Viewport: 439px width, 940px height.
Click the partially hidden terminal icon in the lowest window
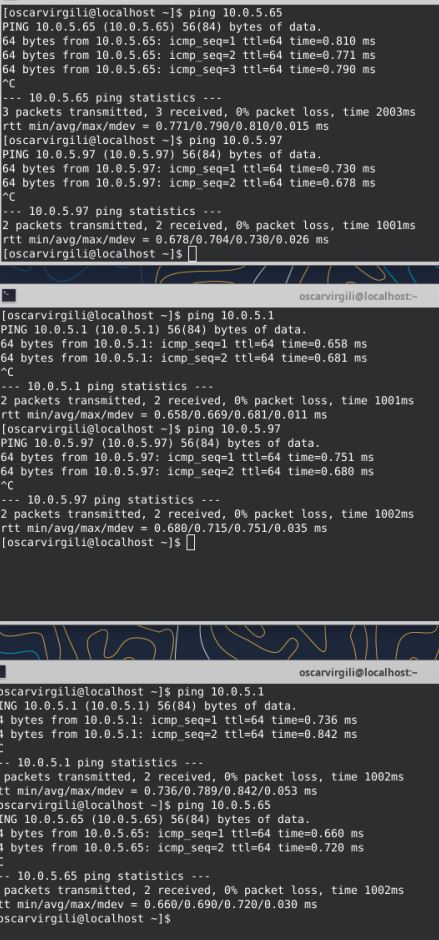tap(2, 672)
